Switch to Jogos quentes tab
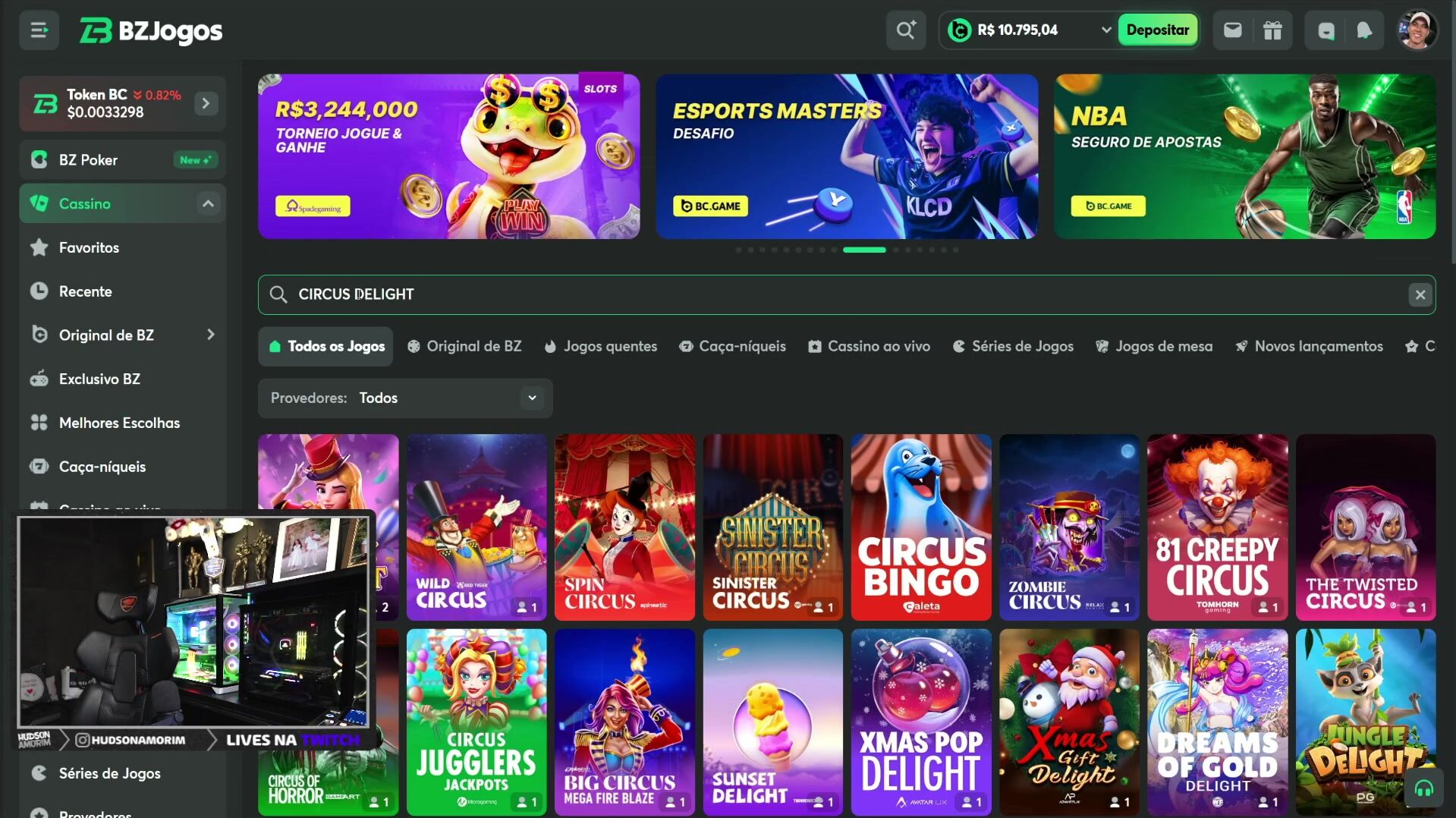Viewport: 1456px width, 818px height. coord(601,347)
